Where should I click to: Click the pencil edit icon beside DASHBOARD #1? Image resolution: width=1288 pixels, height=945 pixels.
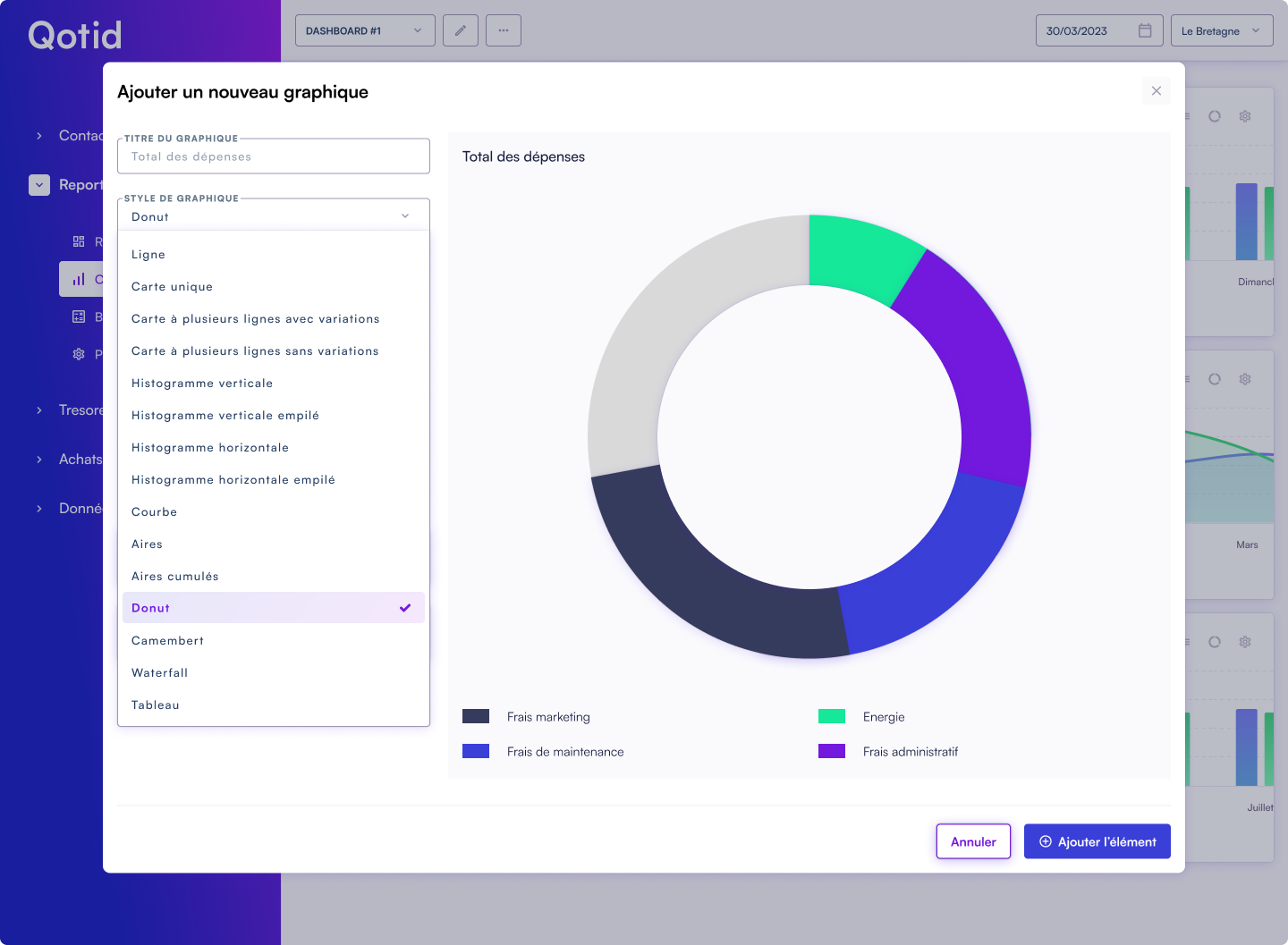[460, 30]
